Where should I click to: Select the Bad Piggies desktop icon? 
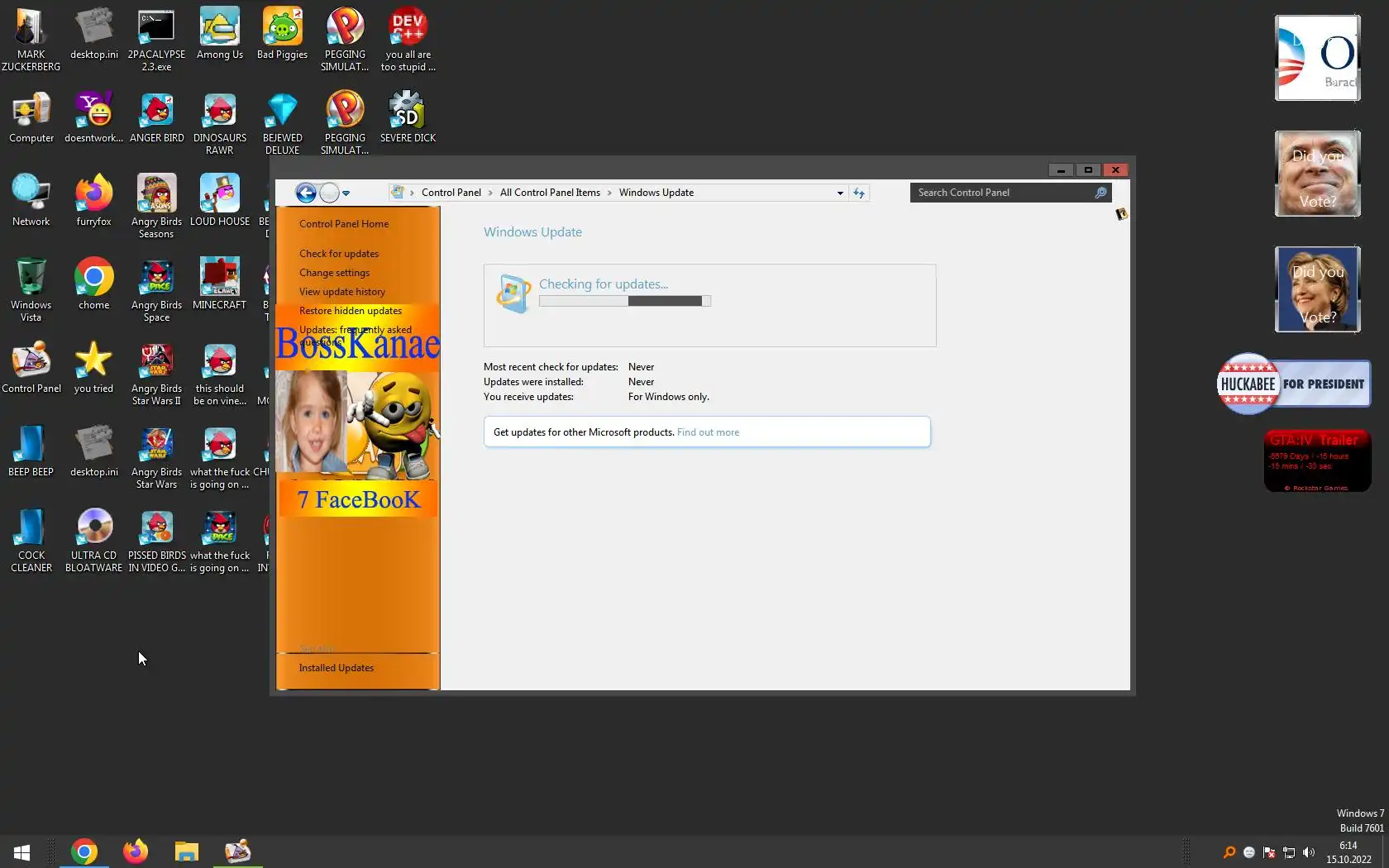[282, 34]
